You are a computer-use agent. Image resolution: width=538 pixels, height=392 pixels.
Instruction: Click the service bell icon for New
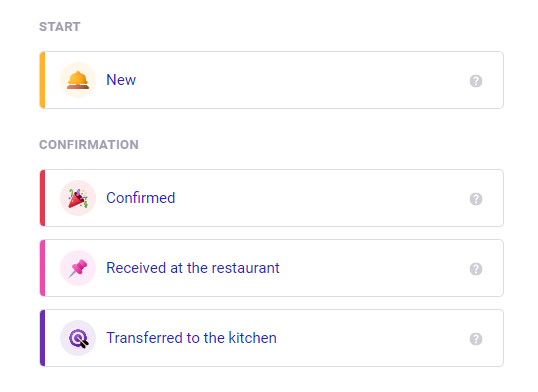[78, 80]
